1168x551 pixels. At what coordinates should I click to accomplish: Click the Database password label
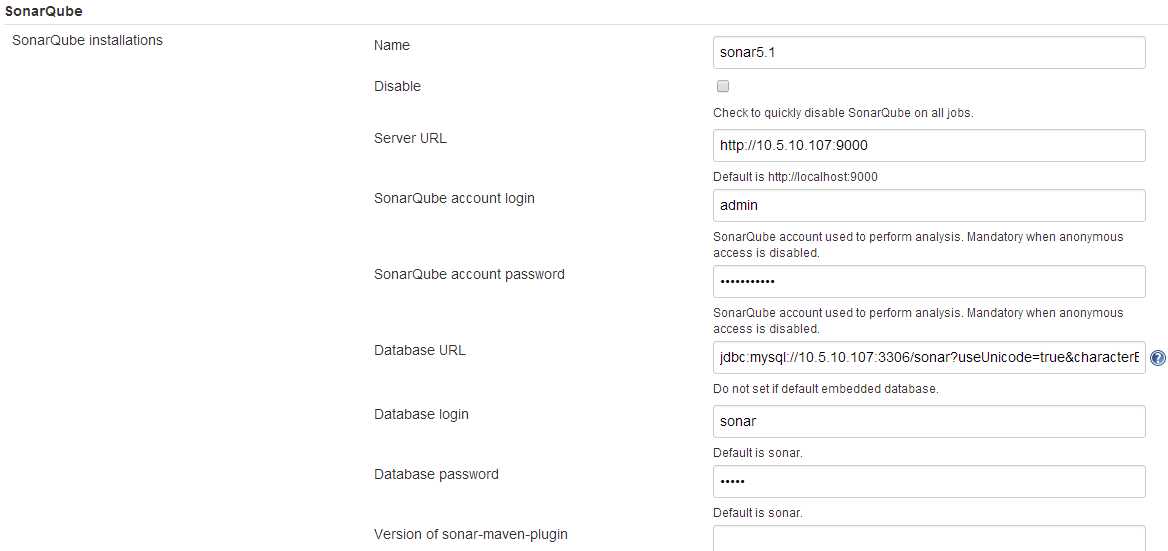coord(437,474)
